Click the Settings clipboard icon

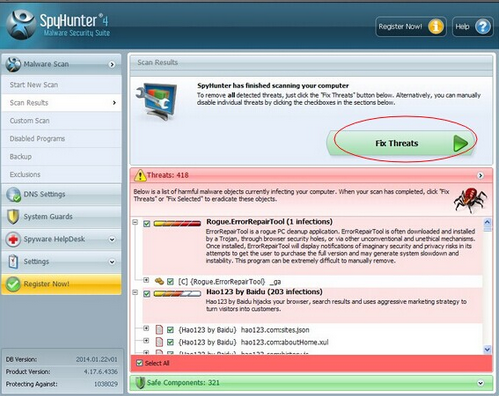13,262
